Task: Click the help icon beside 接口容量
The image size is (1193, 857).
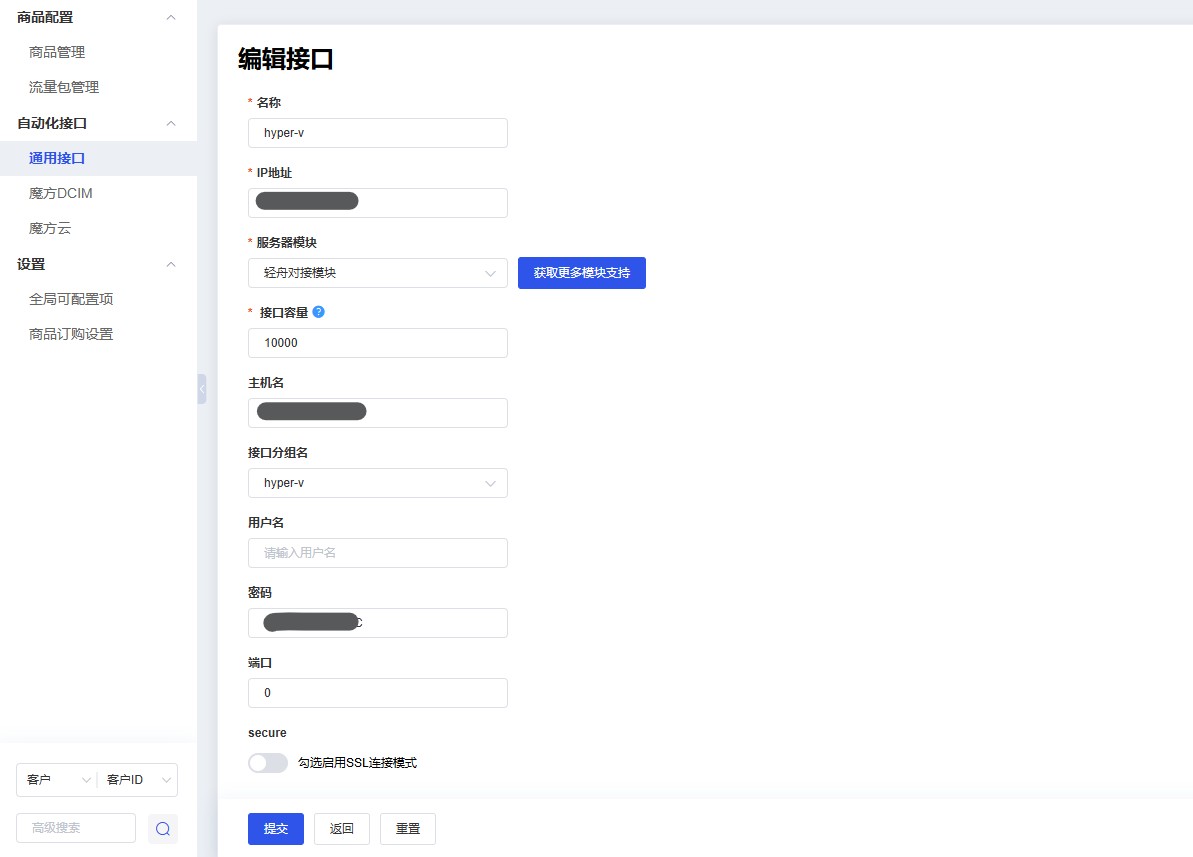Action: (319, 312)
